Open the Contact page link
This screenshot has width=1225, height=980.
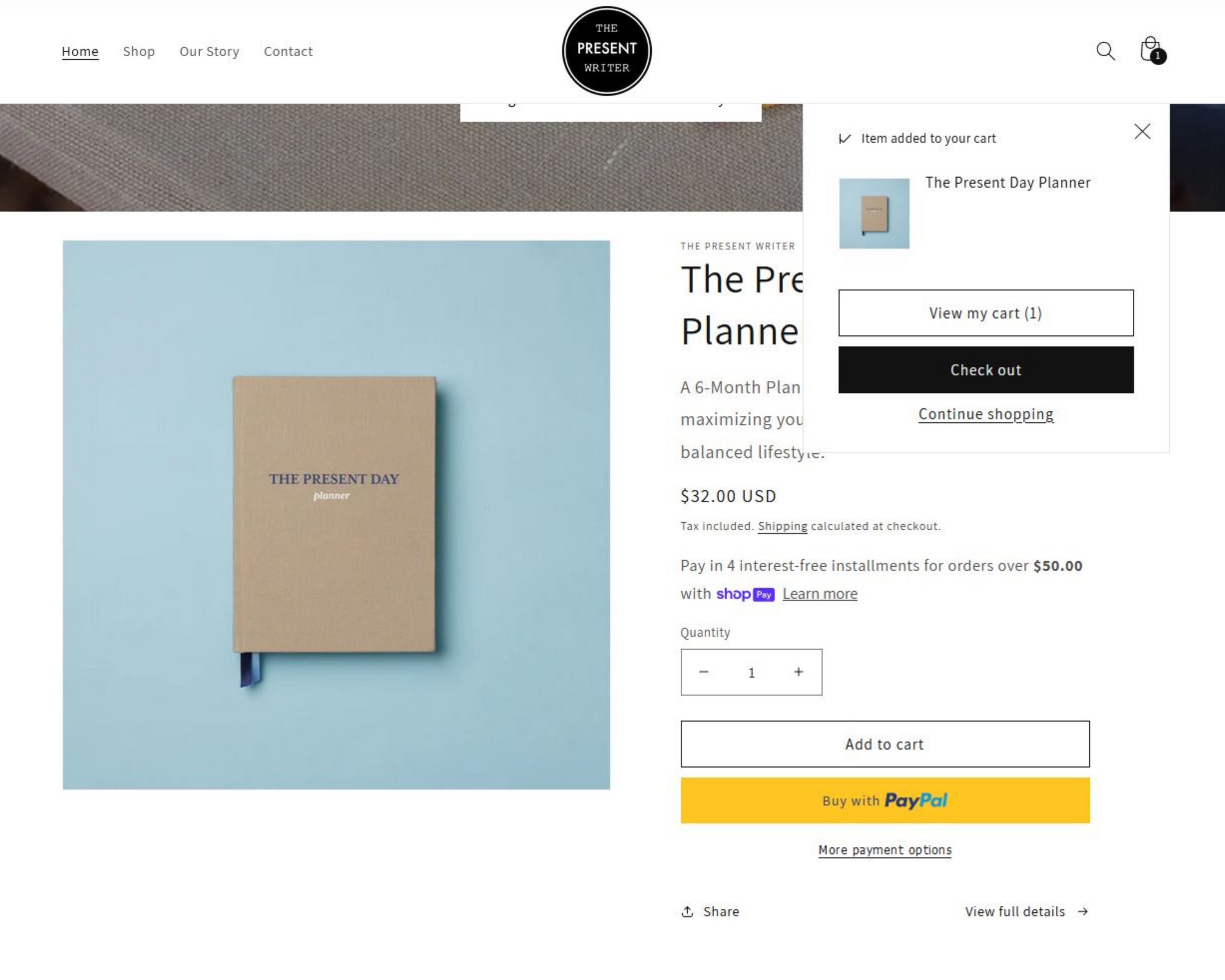coord(288,52)
